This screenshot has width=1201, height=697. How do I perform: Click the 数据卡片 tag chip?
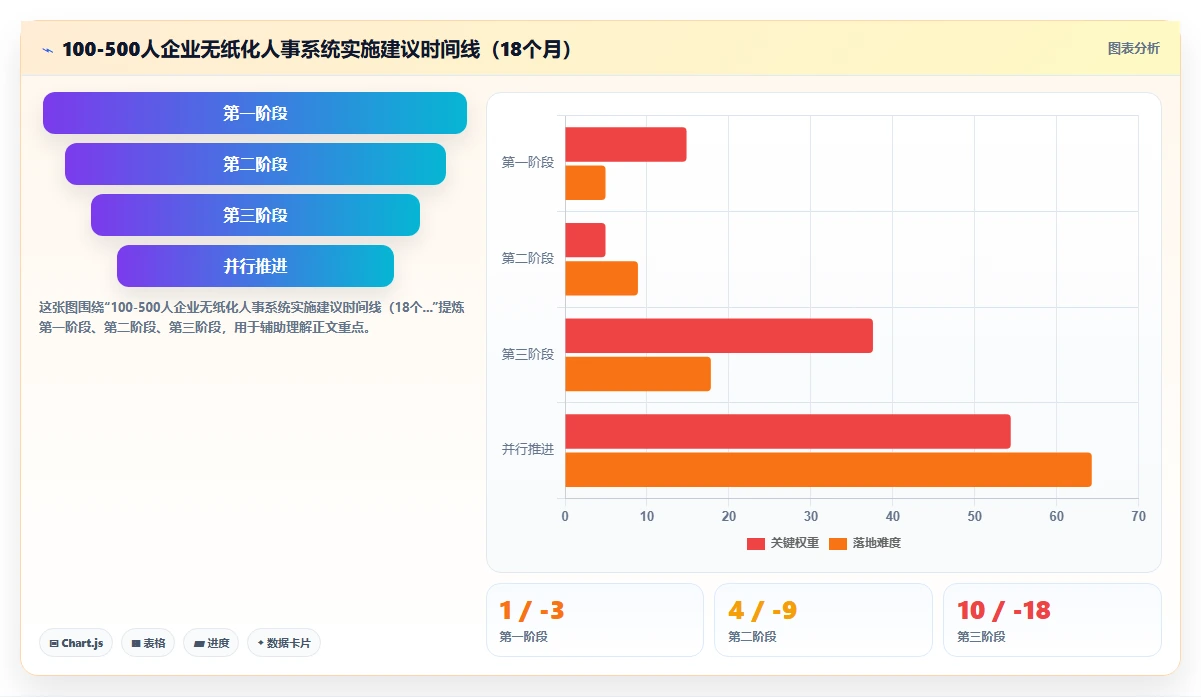pos(284,643)
